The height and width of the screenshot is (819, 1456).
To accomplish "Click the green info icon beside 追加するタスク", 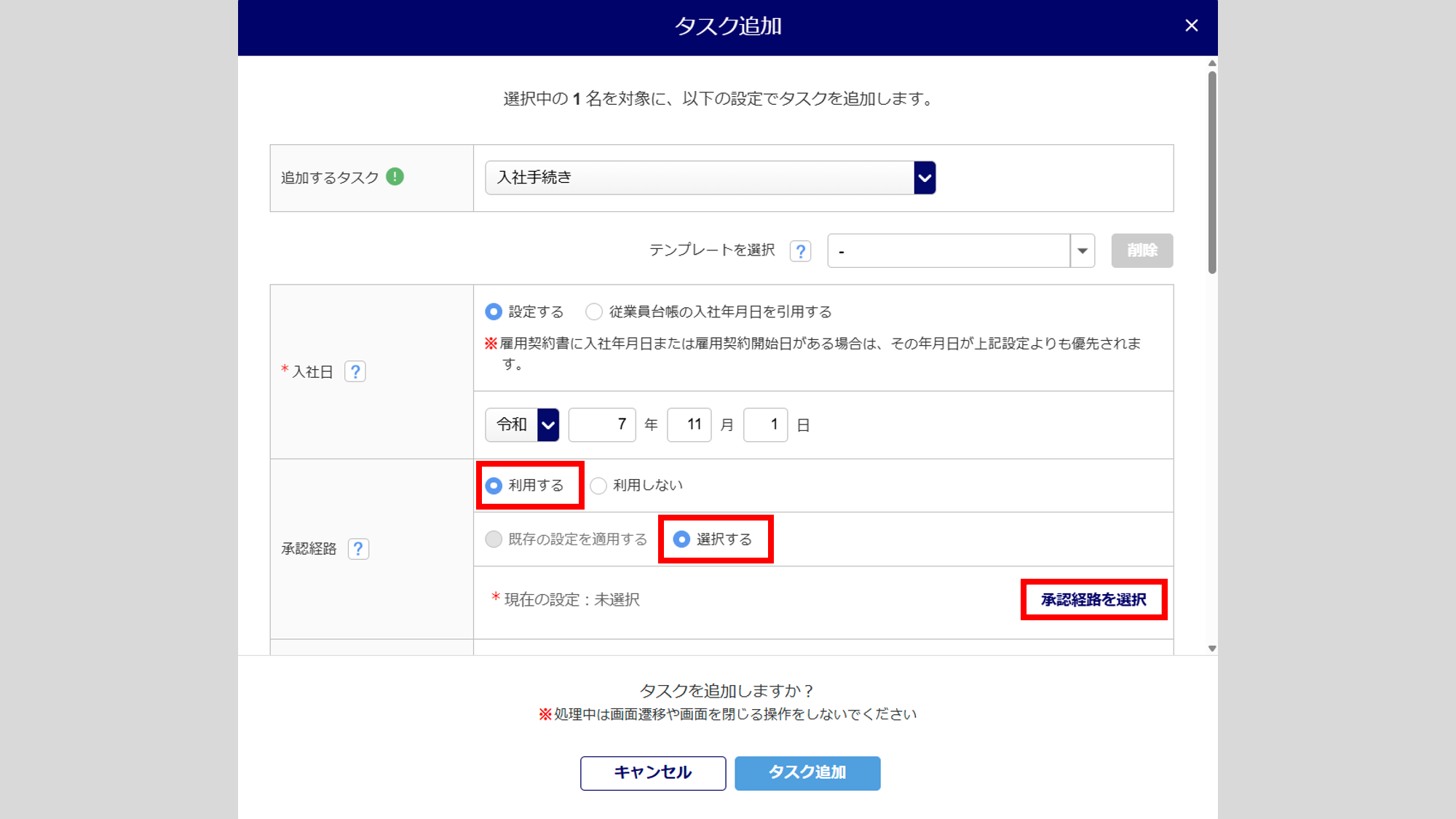I will click(395, 177).
